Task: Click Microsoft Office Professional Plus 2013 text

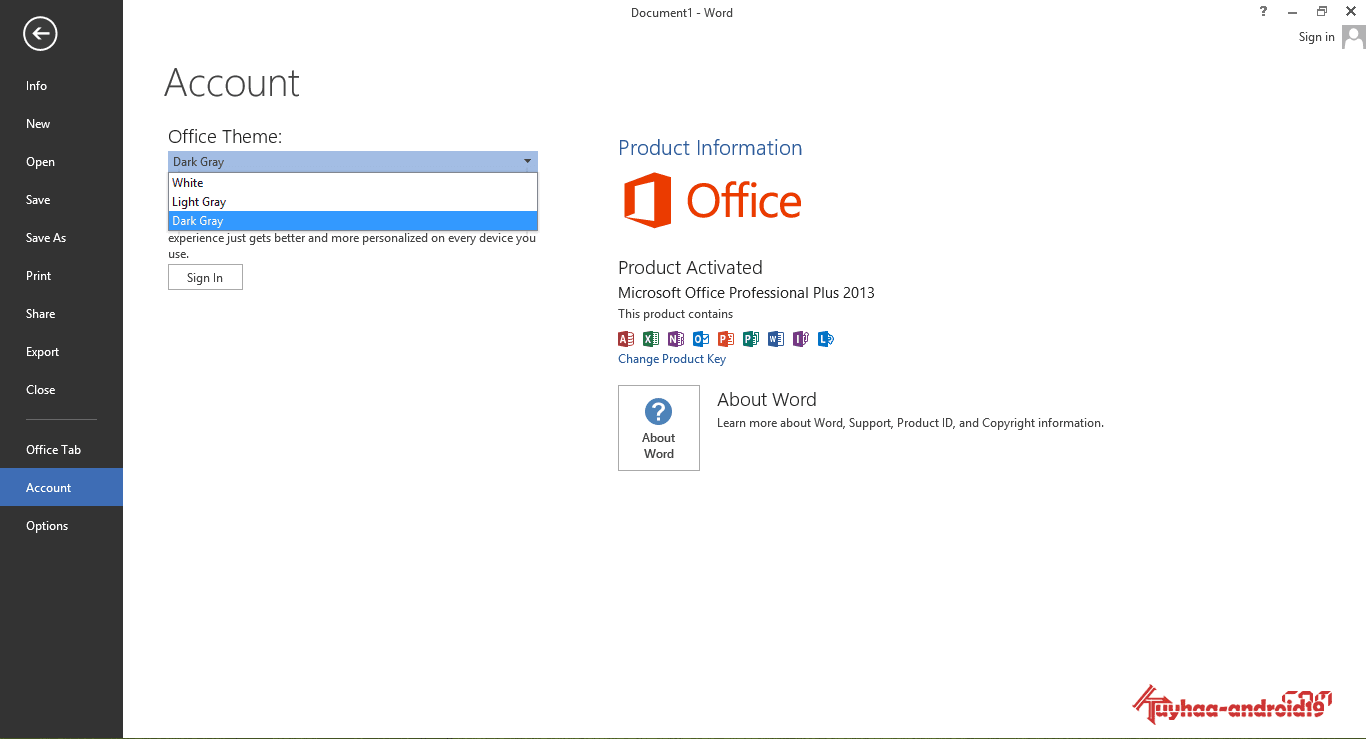Action: pyautogui.click(x=746, y=293)
